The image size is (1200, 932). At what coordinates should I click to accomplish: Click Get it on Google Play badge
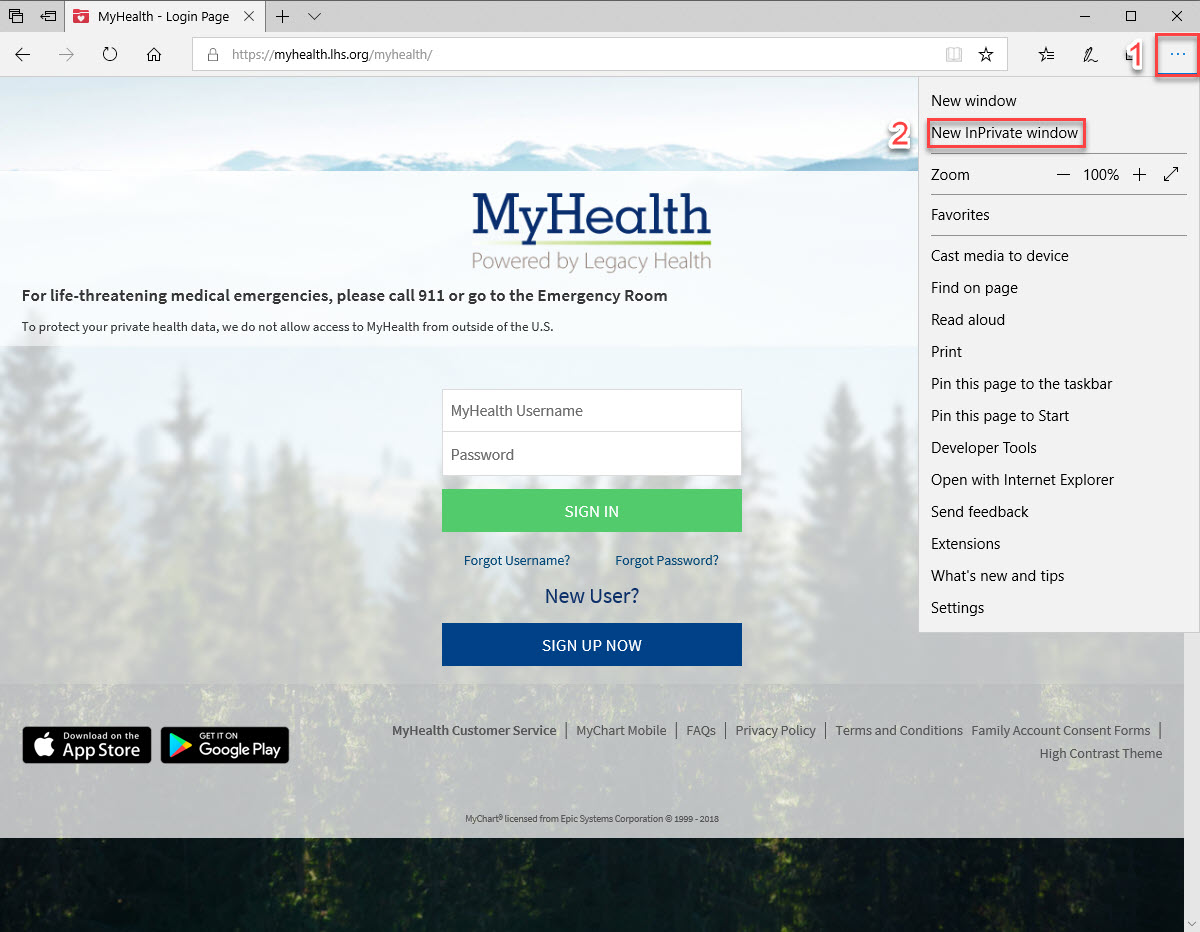pyautogui.click(x=225, y=745)
